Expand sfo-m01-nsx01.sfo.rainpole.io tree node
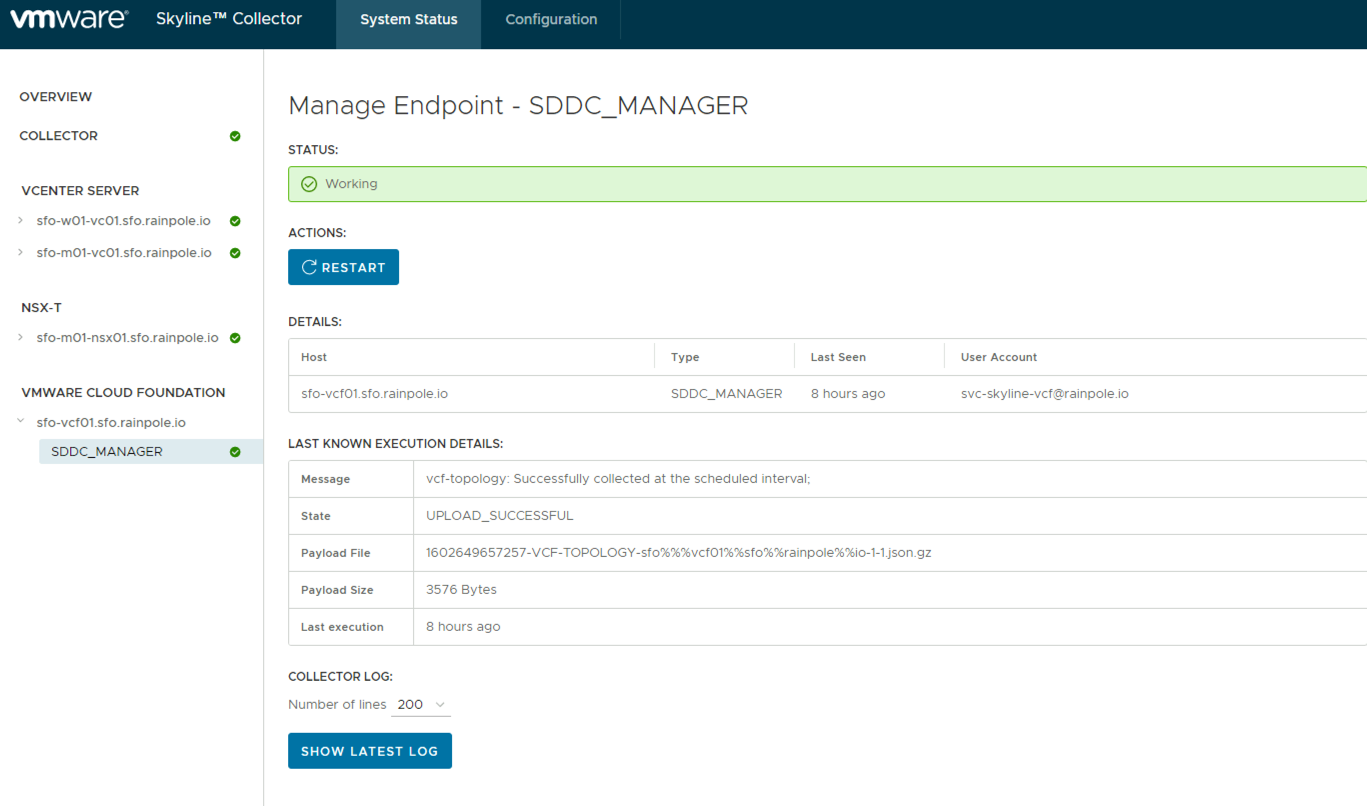This screenshot has width=1367, height=806. pyautogui.click(x=21, y=338)
